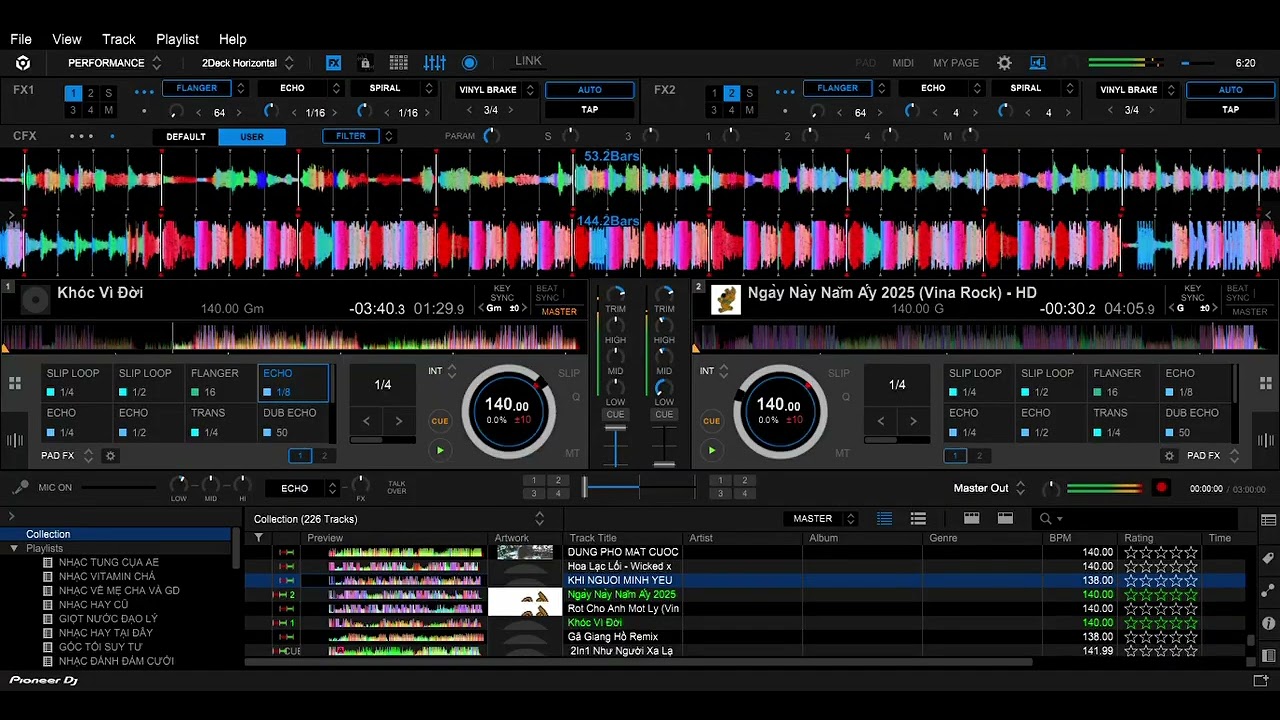
Task: Enable BEAT SYNC on deck 1
Action: [547, 293]
